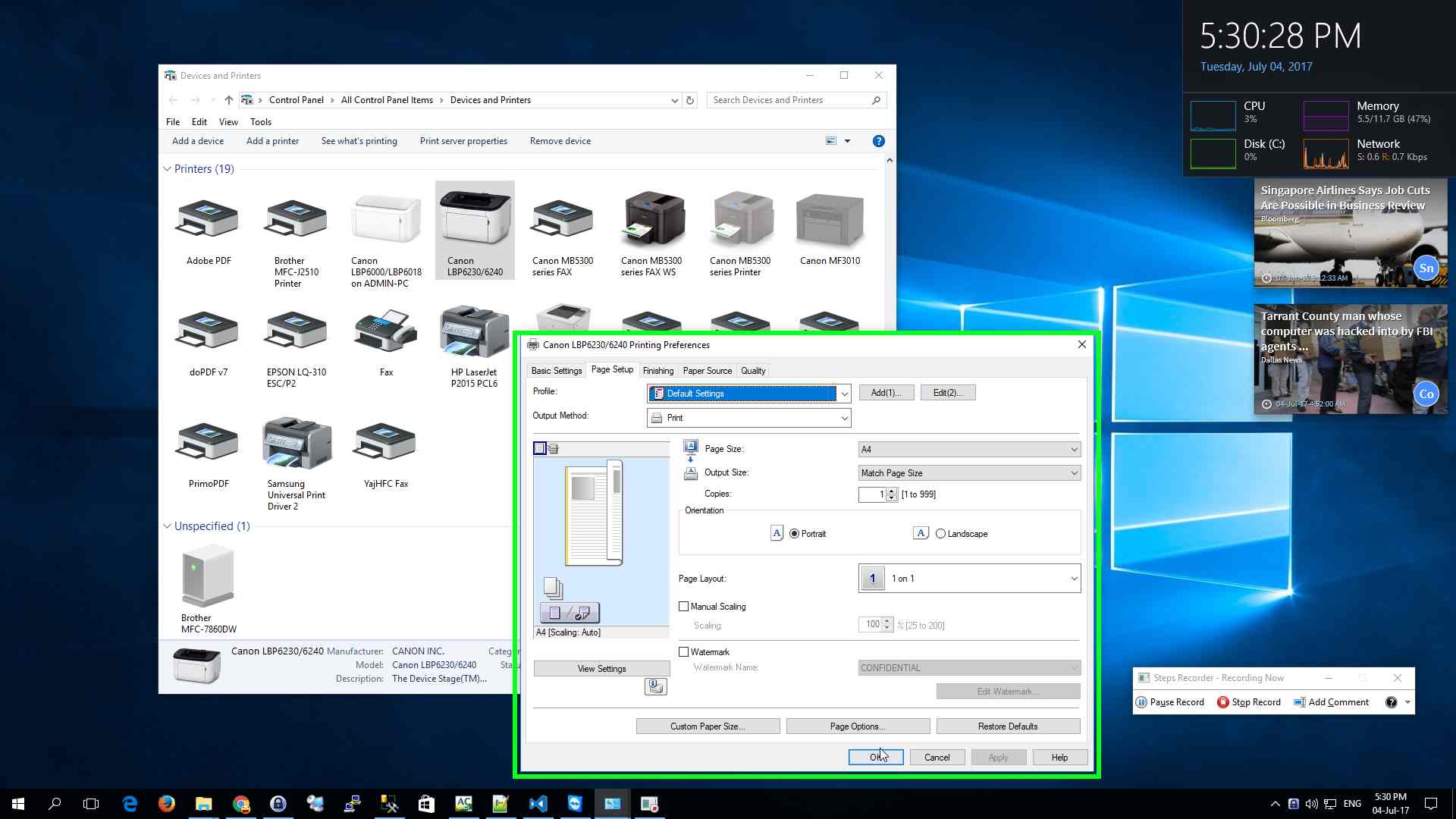Image resolution: width=1456 pixels, height=819 pixels.
Task: Collapse the Printers (19) group
Action: pos(167,169)
